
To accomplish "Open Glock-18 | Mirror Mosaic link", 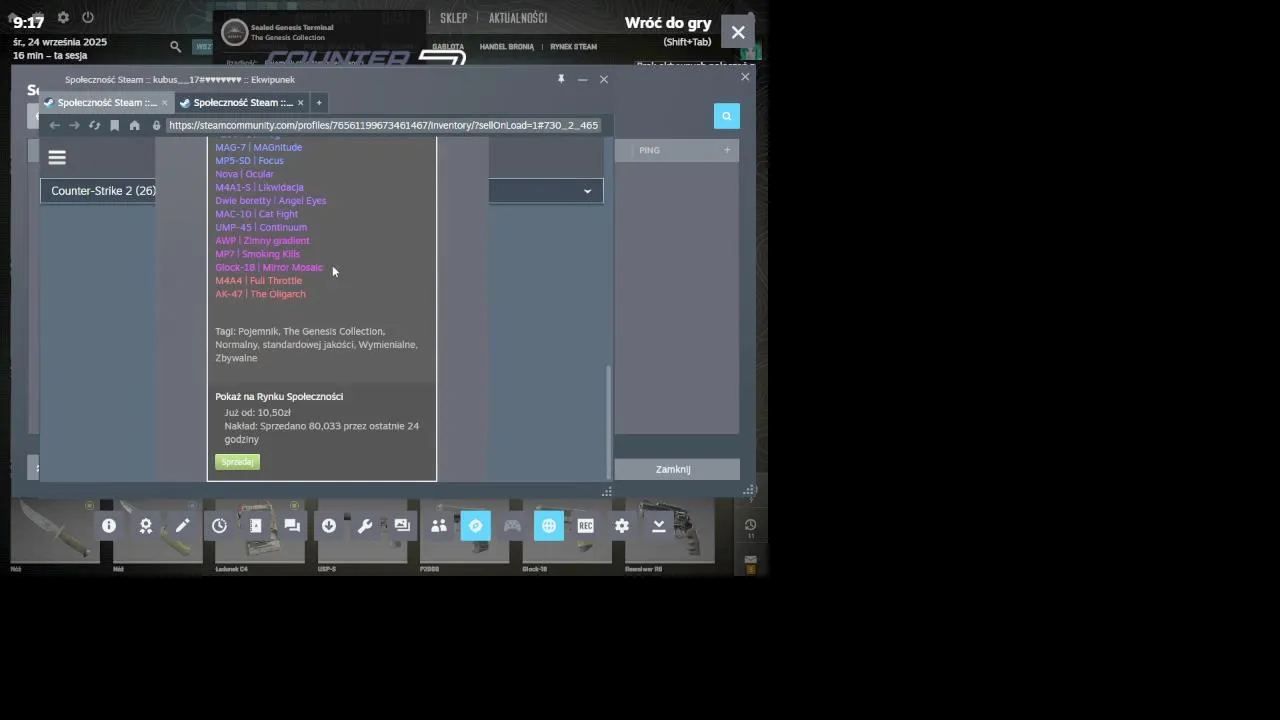I will coord(269,267).
